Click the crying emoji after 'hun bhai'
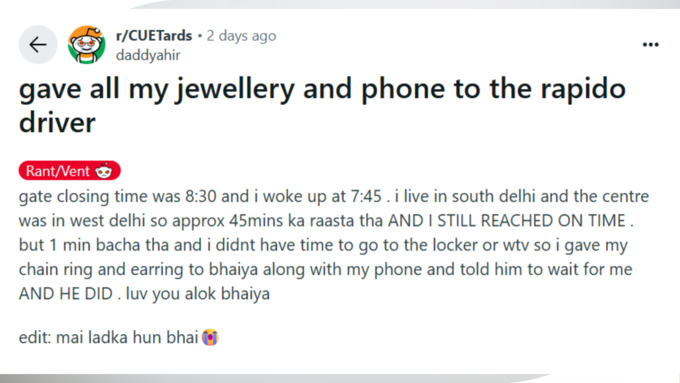 point(210,337)
